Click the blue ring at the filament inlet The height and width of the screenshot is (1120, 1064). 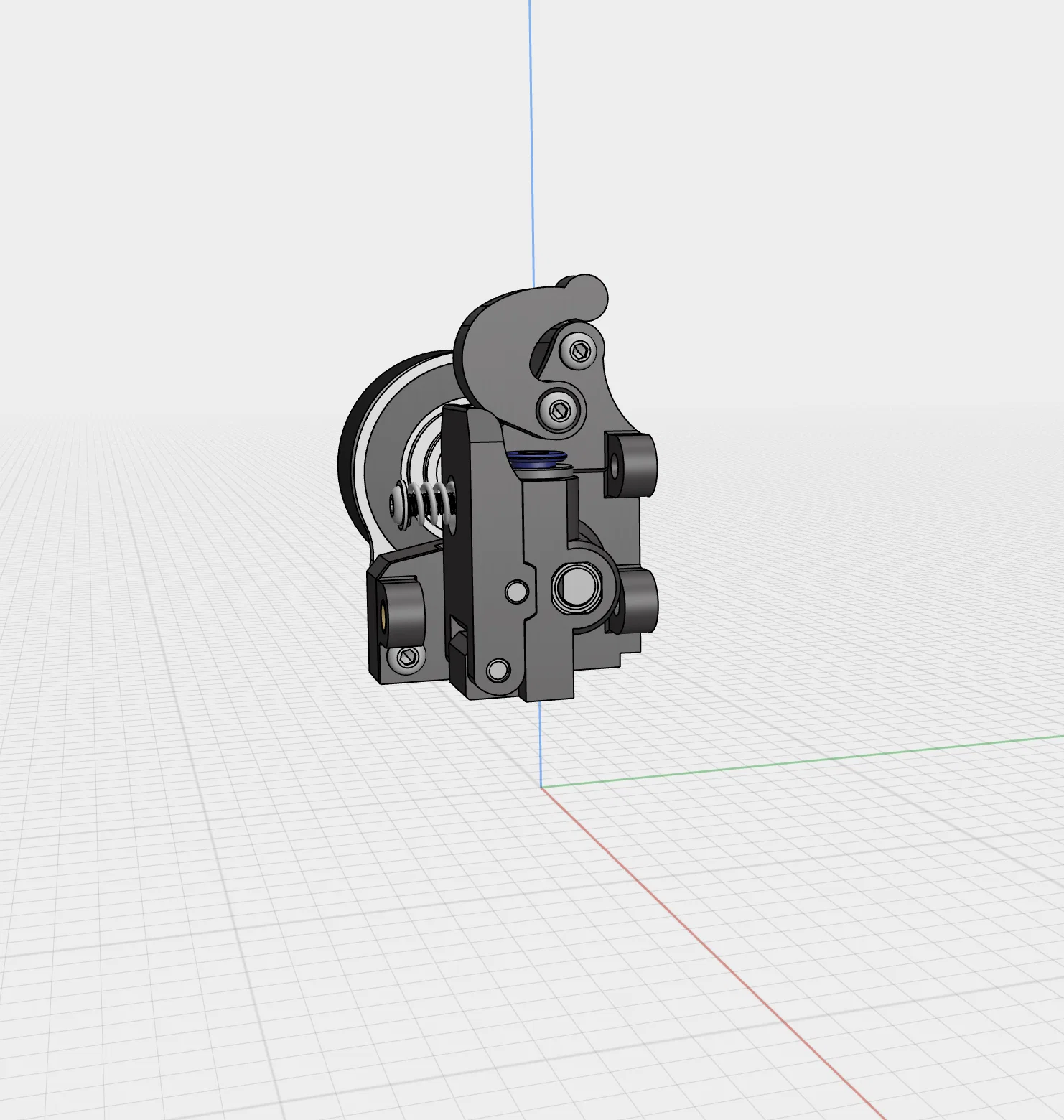tap(536, 460)
